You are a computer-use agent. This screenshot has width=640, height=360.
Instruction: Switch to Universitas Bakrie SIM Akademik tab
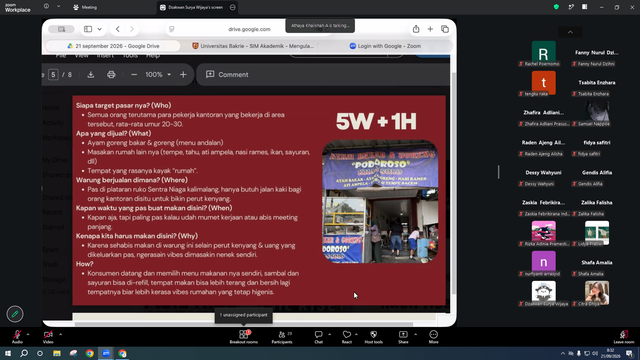pos(253,46)
